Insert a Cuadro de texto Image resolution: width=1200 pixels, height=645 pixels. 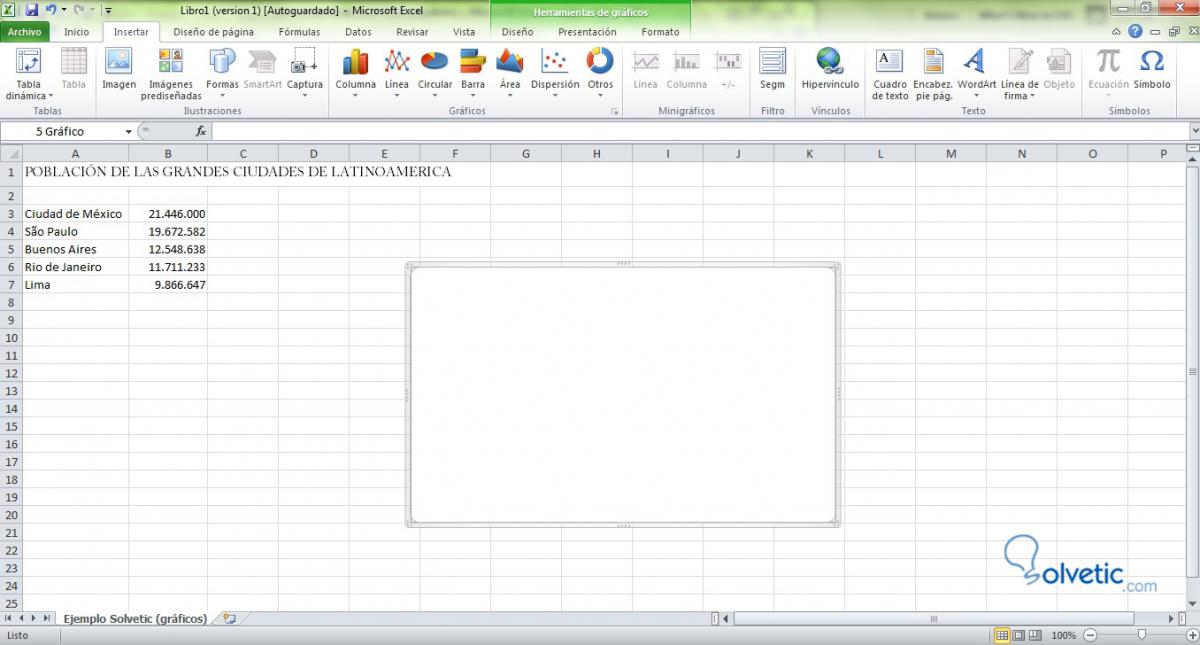(x=889, y=73)
